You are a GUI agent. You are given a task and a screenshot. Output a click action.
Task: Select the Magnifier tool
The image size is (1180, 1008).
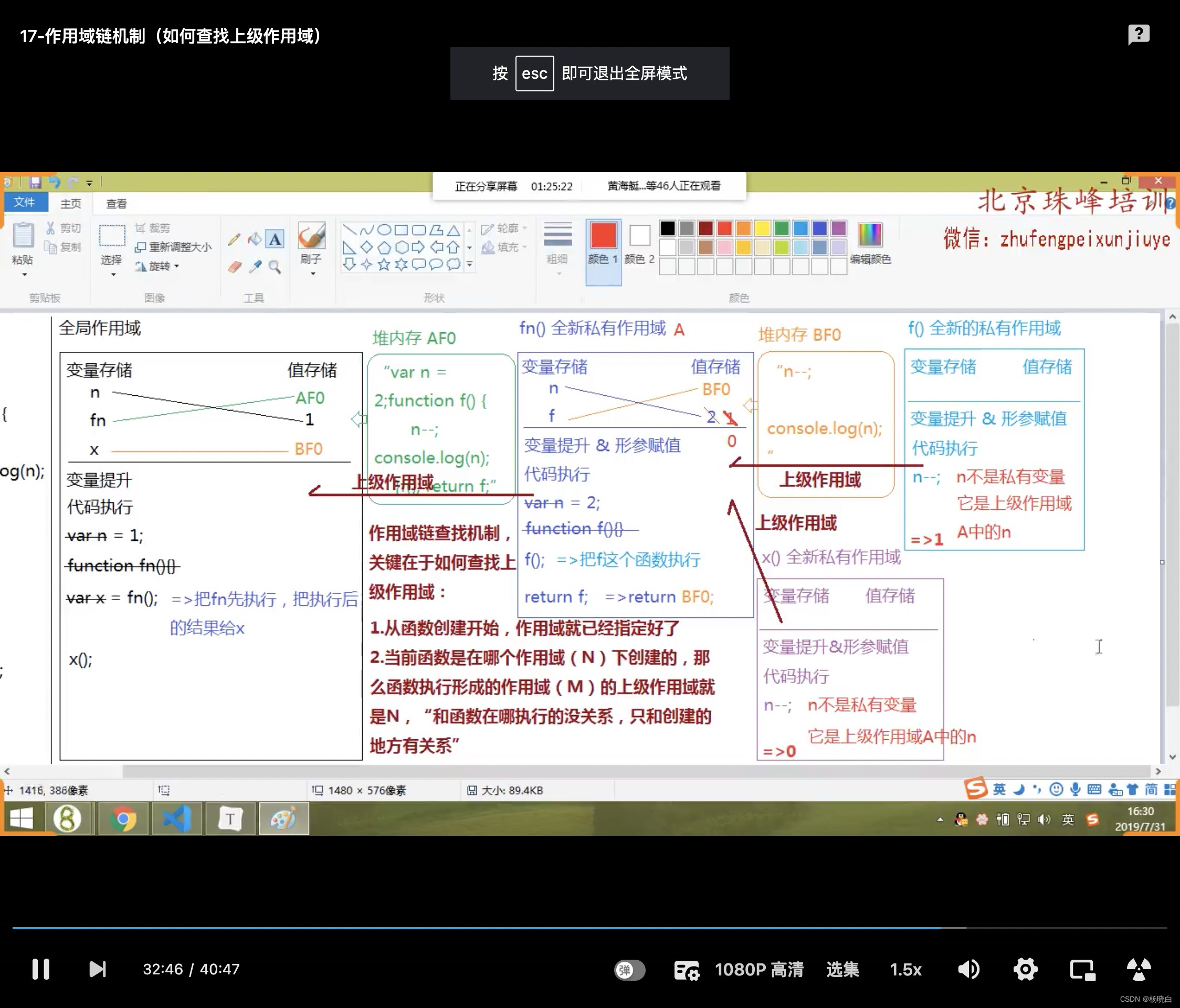click(x=275, y=267)
